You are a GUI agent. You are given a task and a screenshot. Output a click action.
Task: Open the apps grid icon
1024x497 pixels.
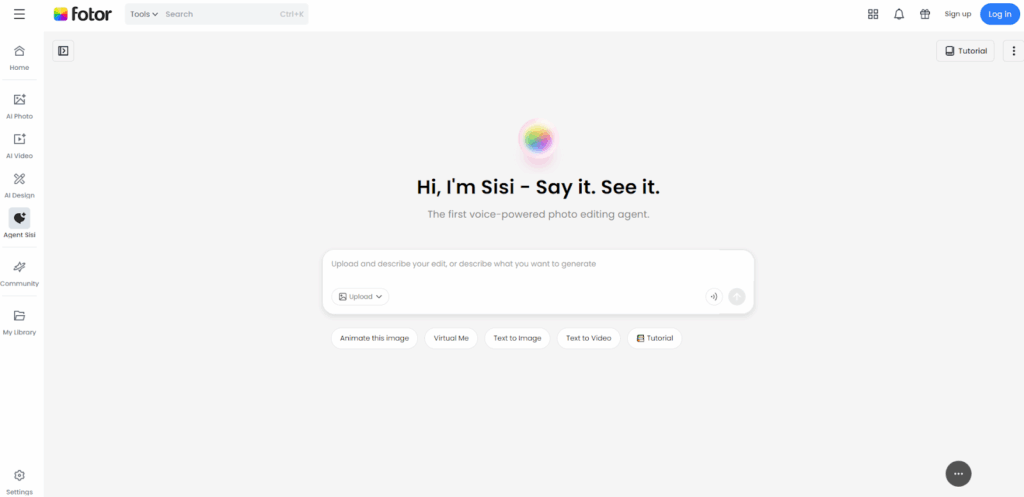[873, 14]
